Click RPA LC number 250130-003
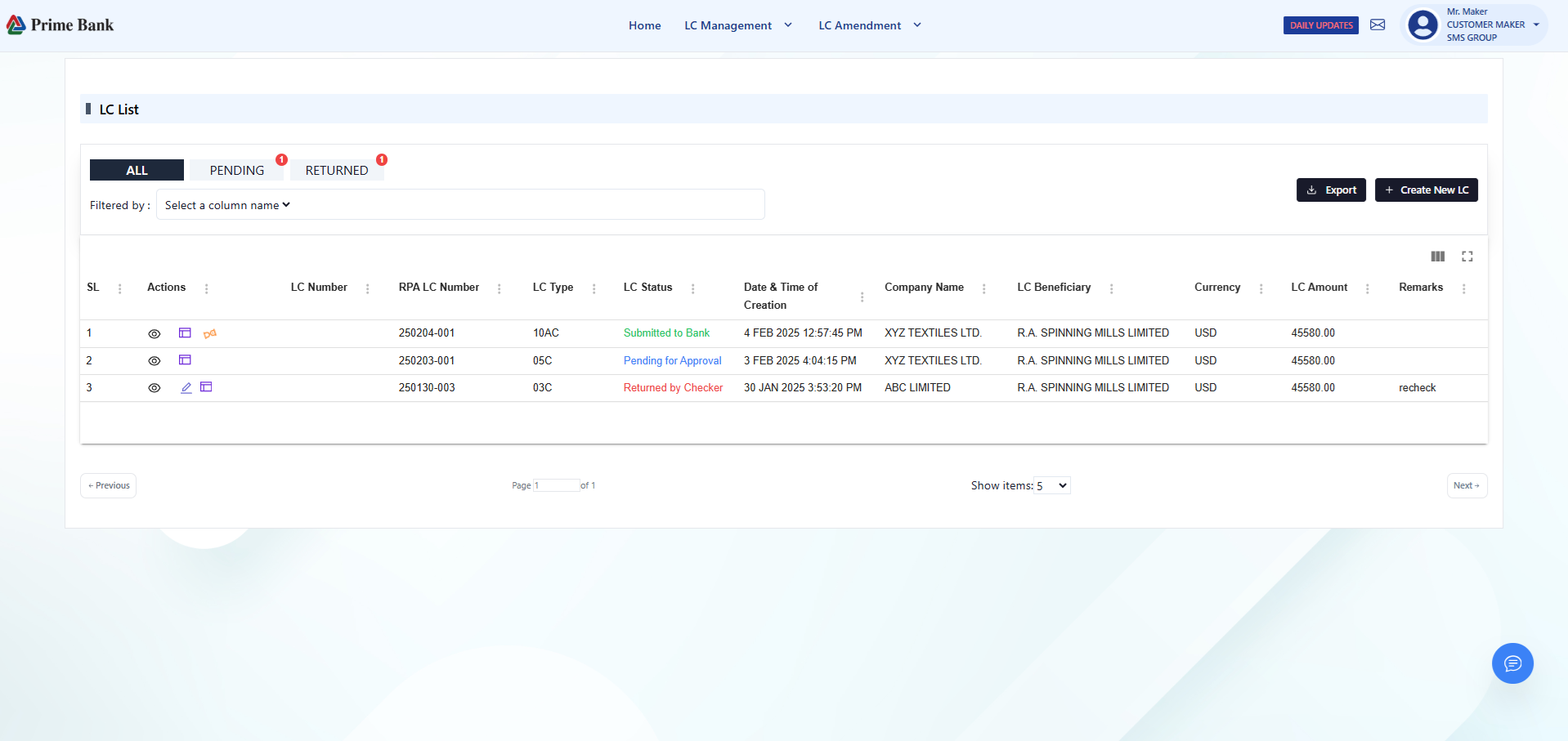The width and height of the screenshot is (1568, 741). click(427, 388)
